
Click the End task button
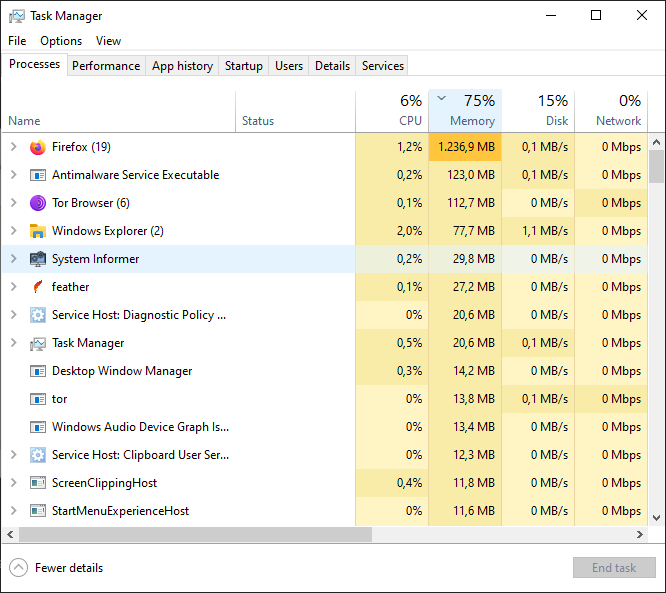pos(614,568)
